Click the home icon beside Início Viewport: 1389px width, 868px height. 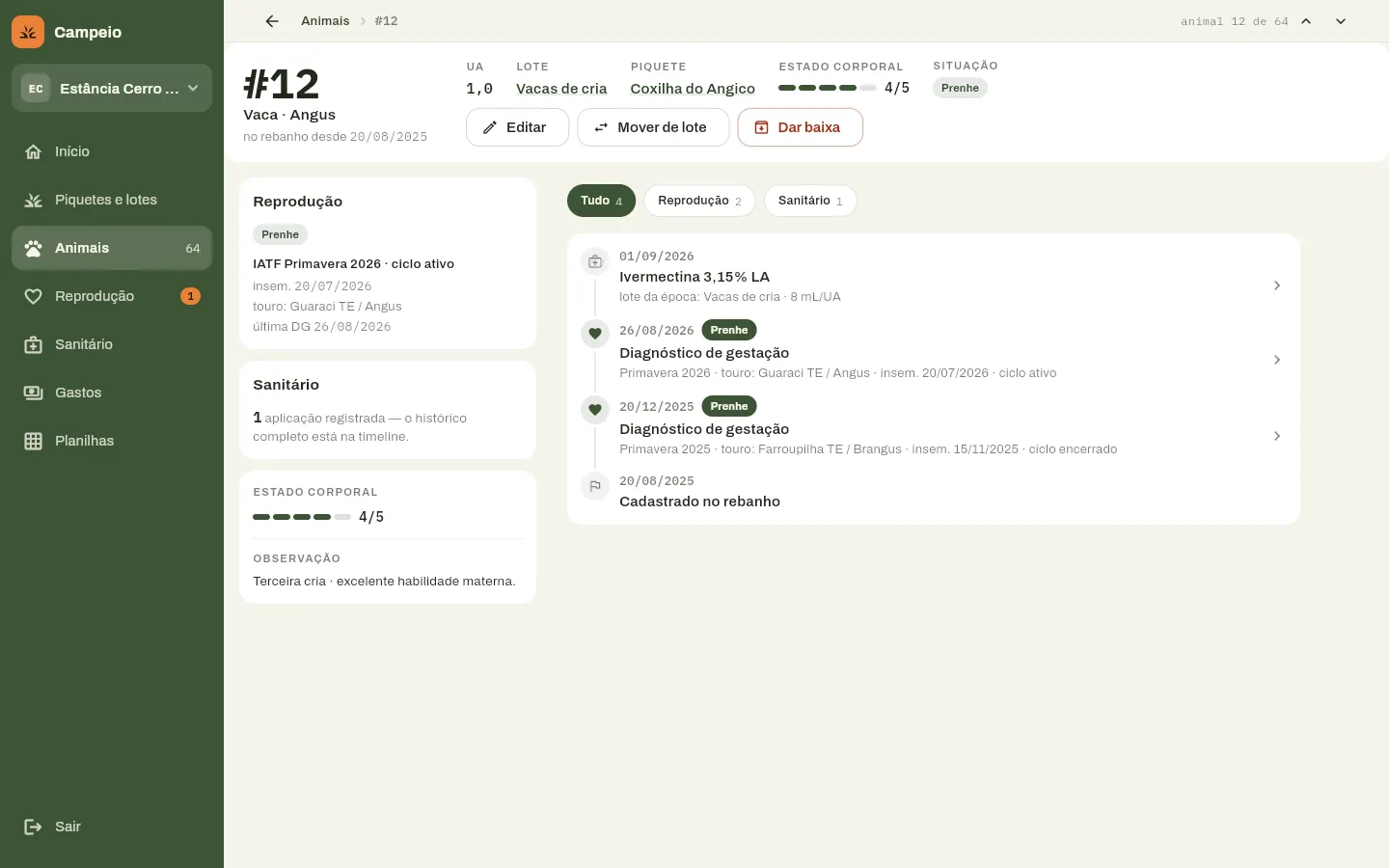pyautogui.click(x=33, y=151)
